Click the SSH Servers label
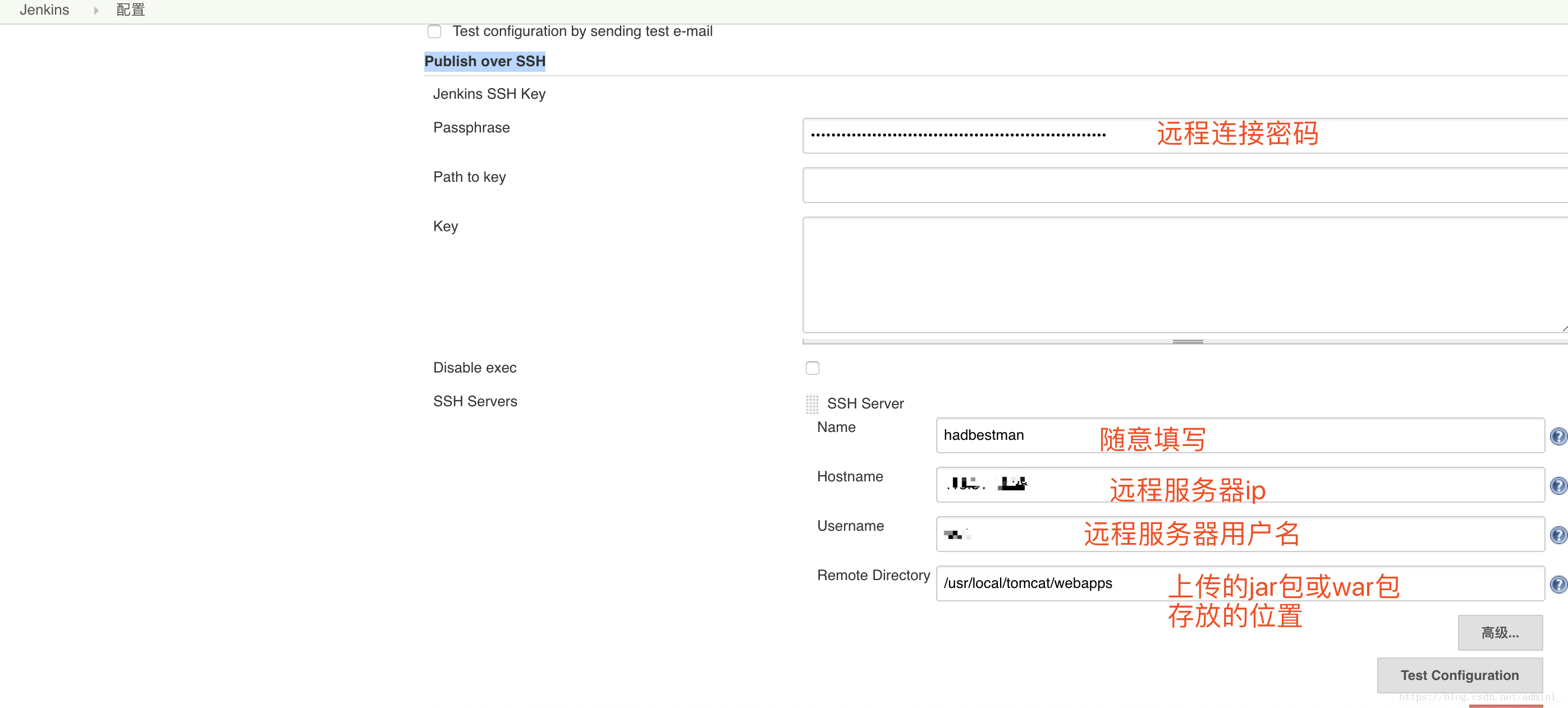1568x708 pixels. click(x=475, y=401)
